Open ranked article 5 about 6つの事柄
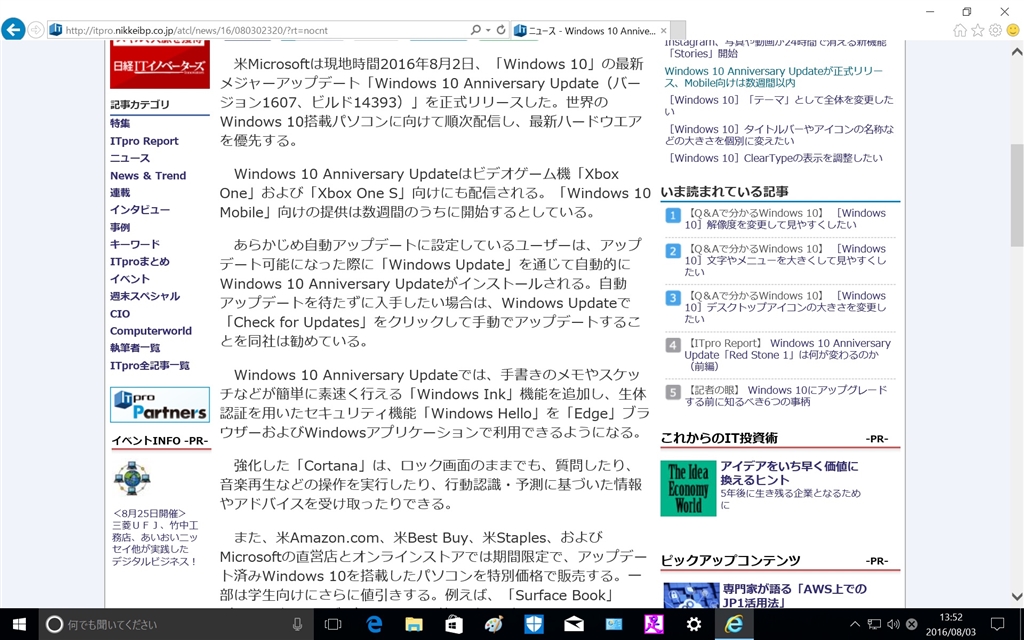 pyautogui.click(x=786, y=396)
